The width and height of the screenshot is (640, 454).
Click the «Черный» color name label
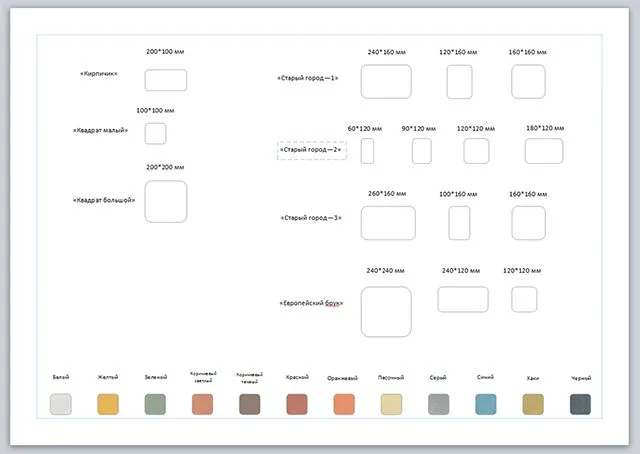[581, 378]
